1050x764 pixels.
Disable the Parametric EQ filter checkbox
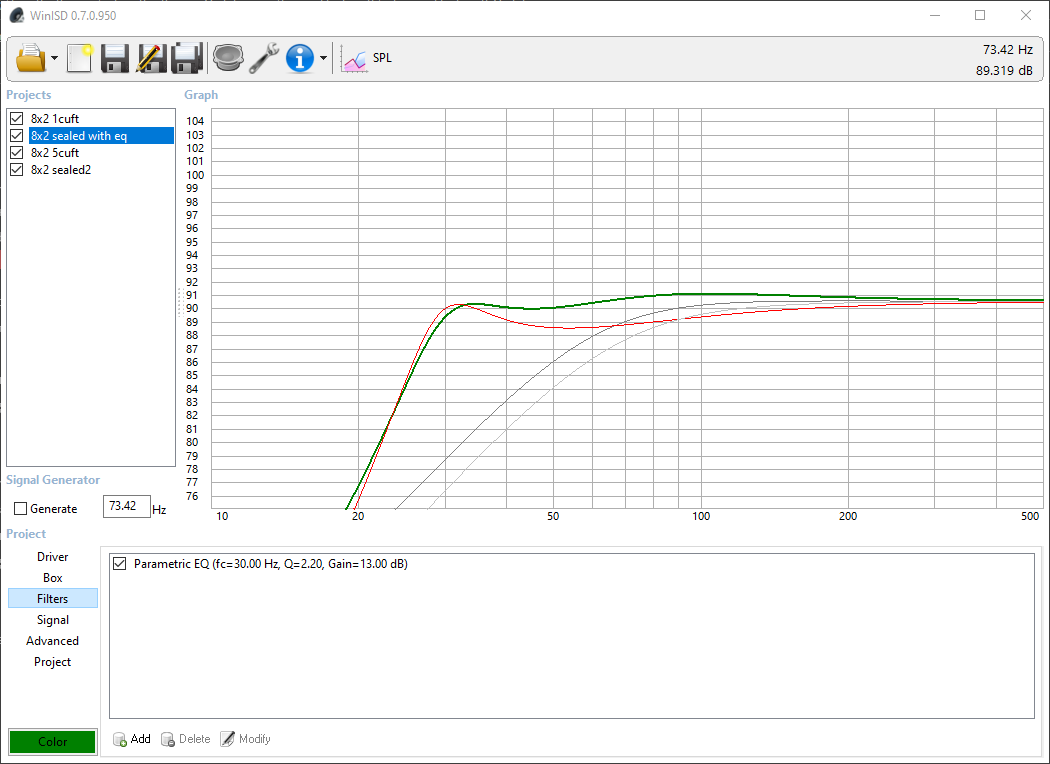click(120, 564)
